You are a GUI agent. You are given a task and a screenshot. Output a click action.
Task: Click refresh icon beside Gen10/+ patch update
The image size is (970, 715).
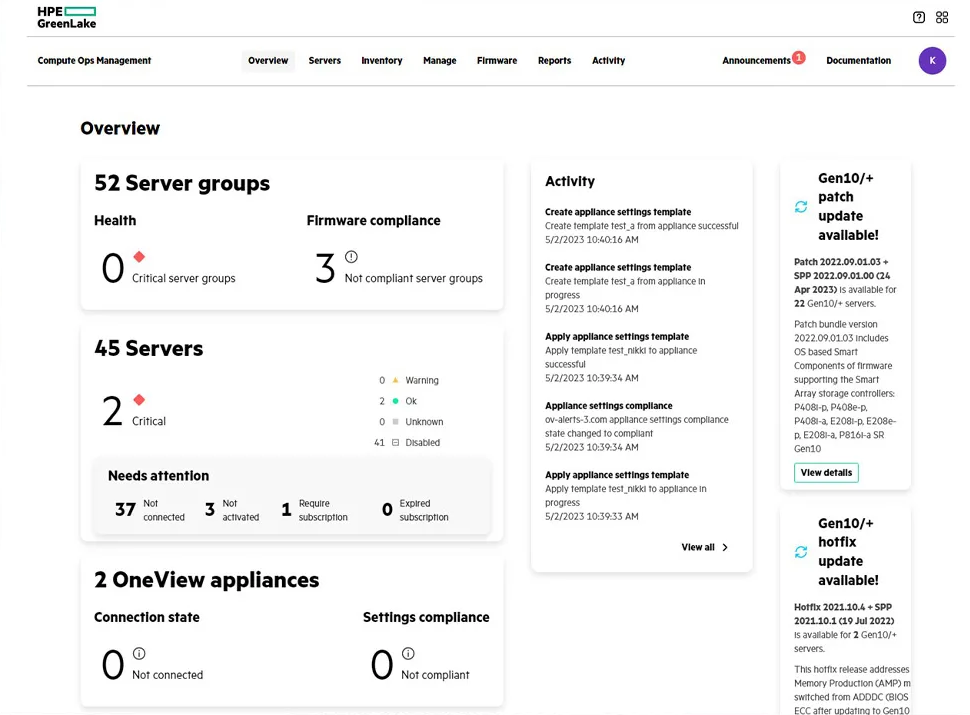click(801, 207)
